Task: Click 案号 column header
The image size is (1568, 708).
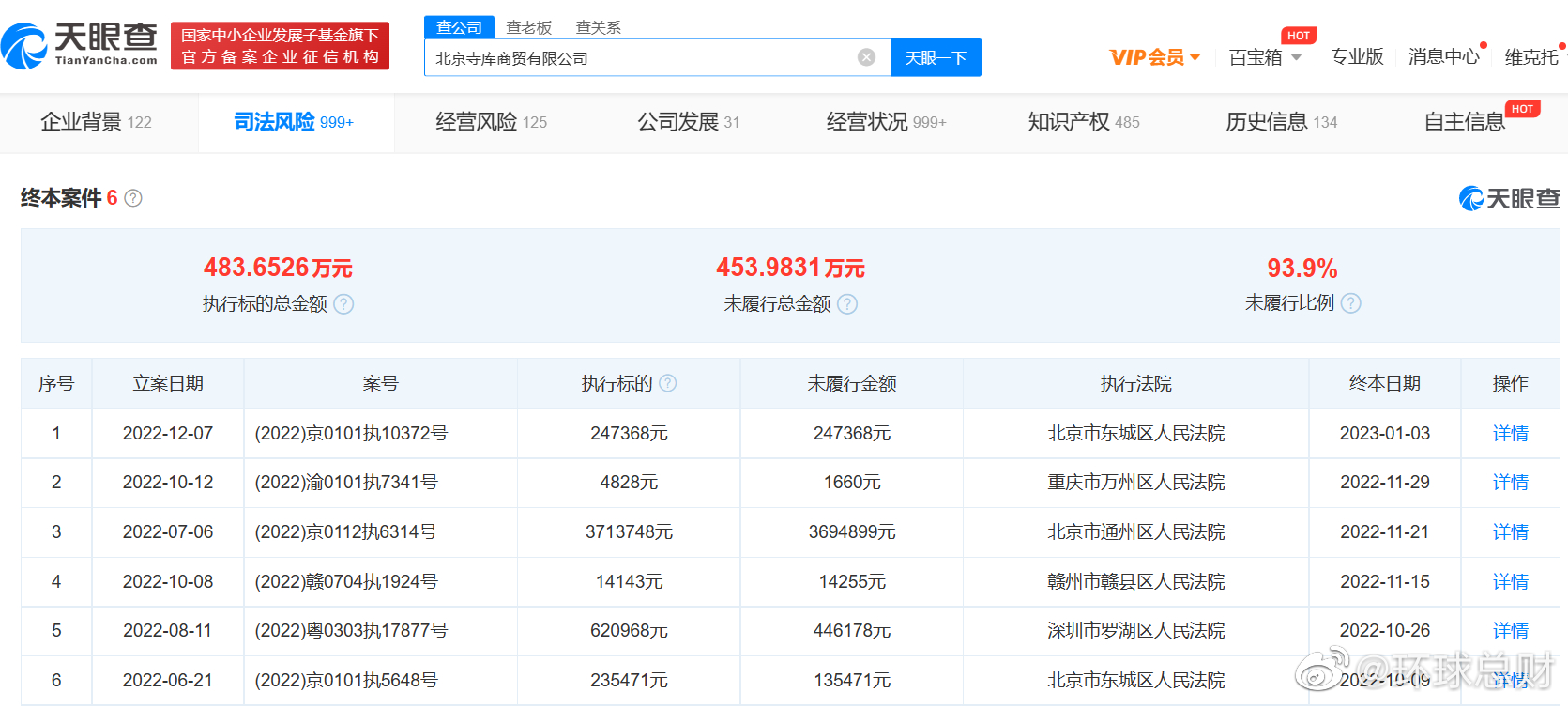Action: 381,383
